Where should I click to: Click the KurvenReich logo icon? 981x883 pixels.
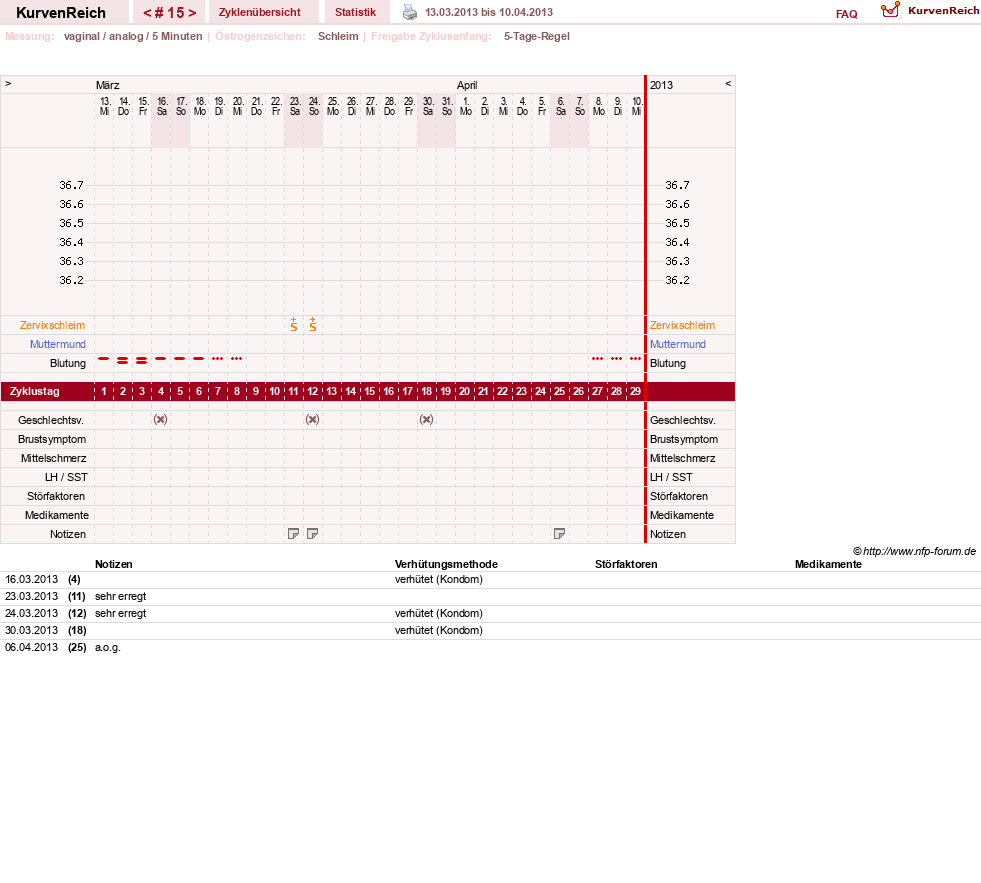point(890,10)
